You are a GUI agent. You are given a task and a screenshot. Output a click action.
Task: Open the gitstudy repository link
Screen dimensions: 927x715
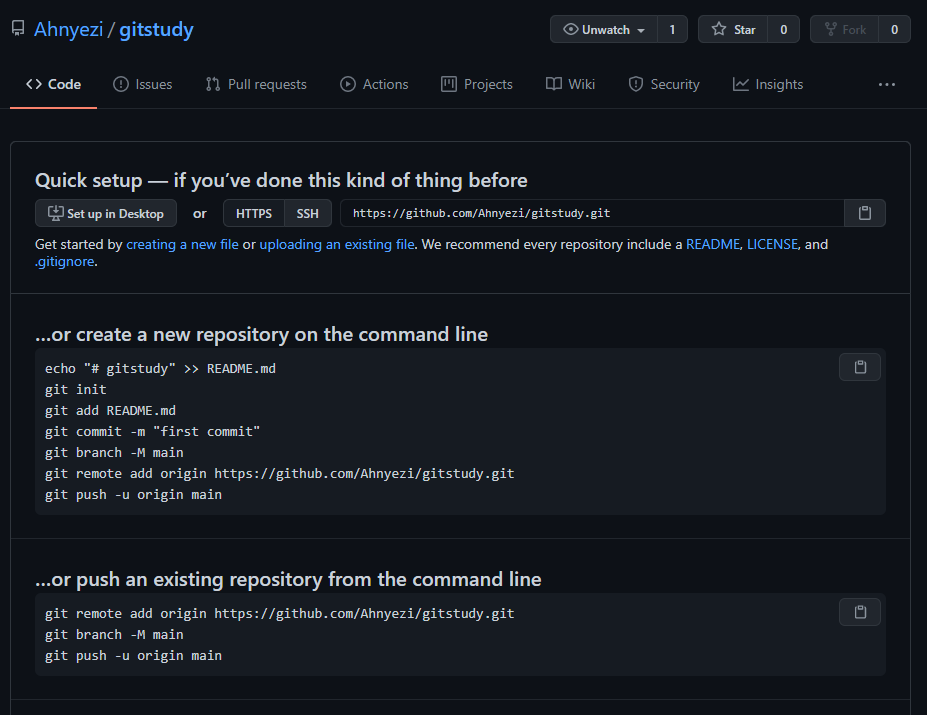[x=156, y=29]
